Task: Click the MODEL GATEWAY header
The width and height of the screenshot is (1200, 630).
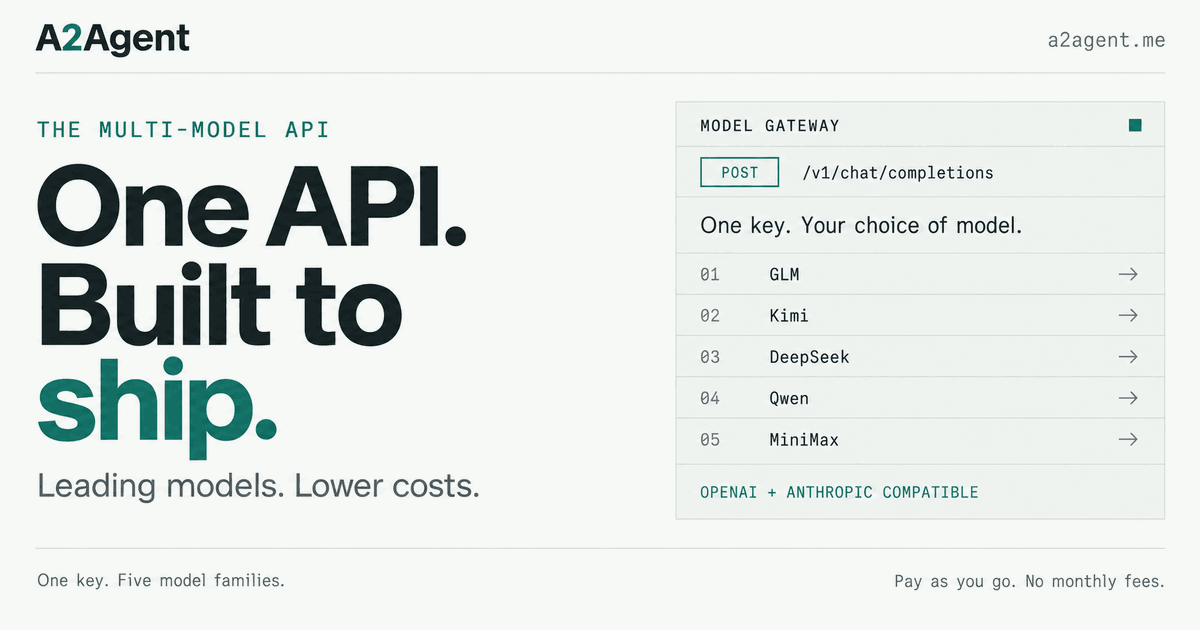Action: click(x=770, y=126)
